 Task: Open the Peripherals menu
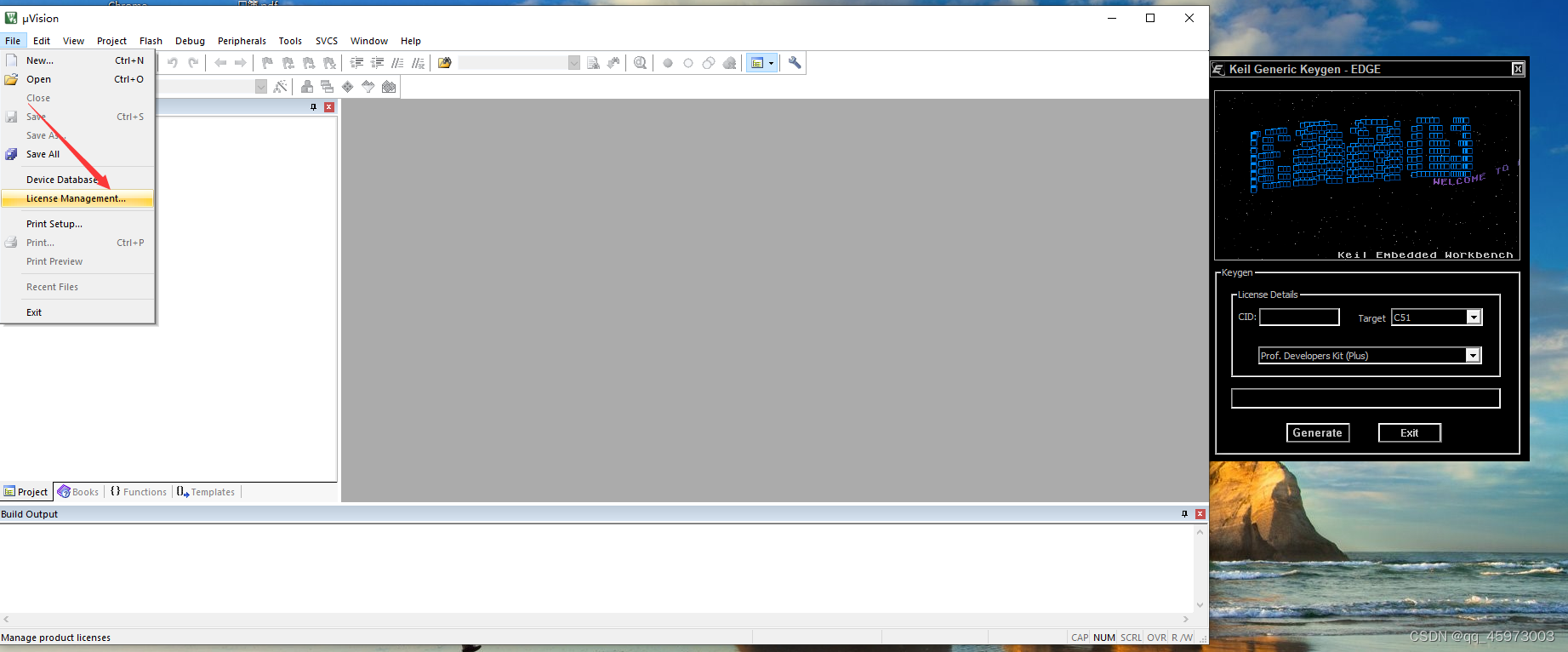tap(242, 41)
